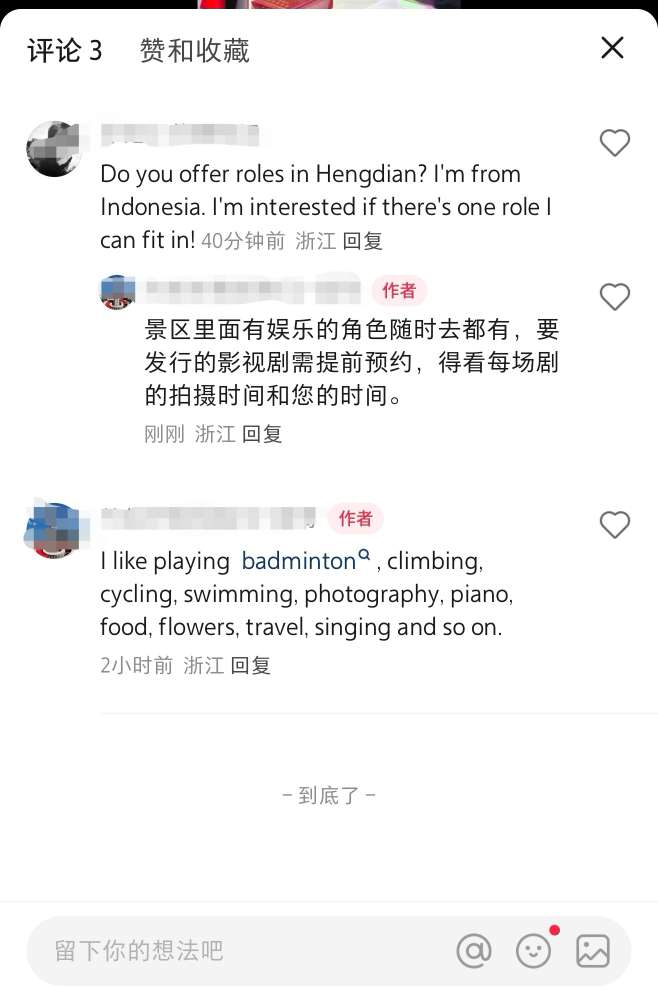Like the badminton hobbies comment with heart
This screenshot has height=1000, width=658.
point(615,525)
